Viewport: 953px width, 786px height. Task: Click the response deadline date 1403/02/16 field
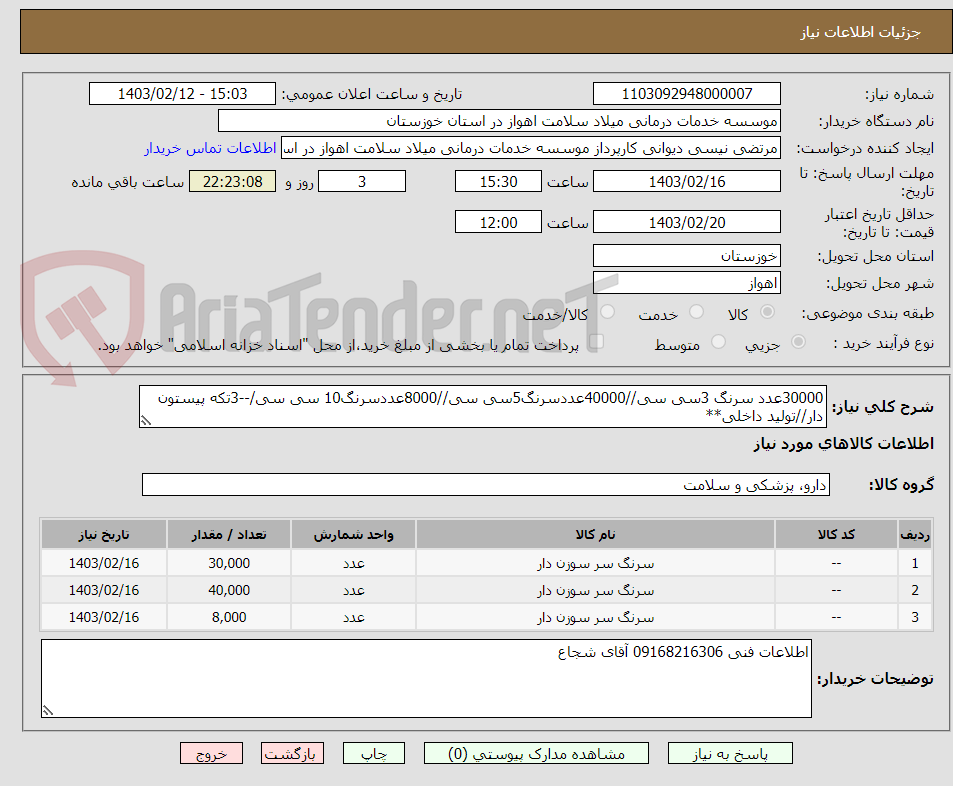tap(687, 181)
